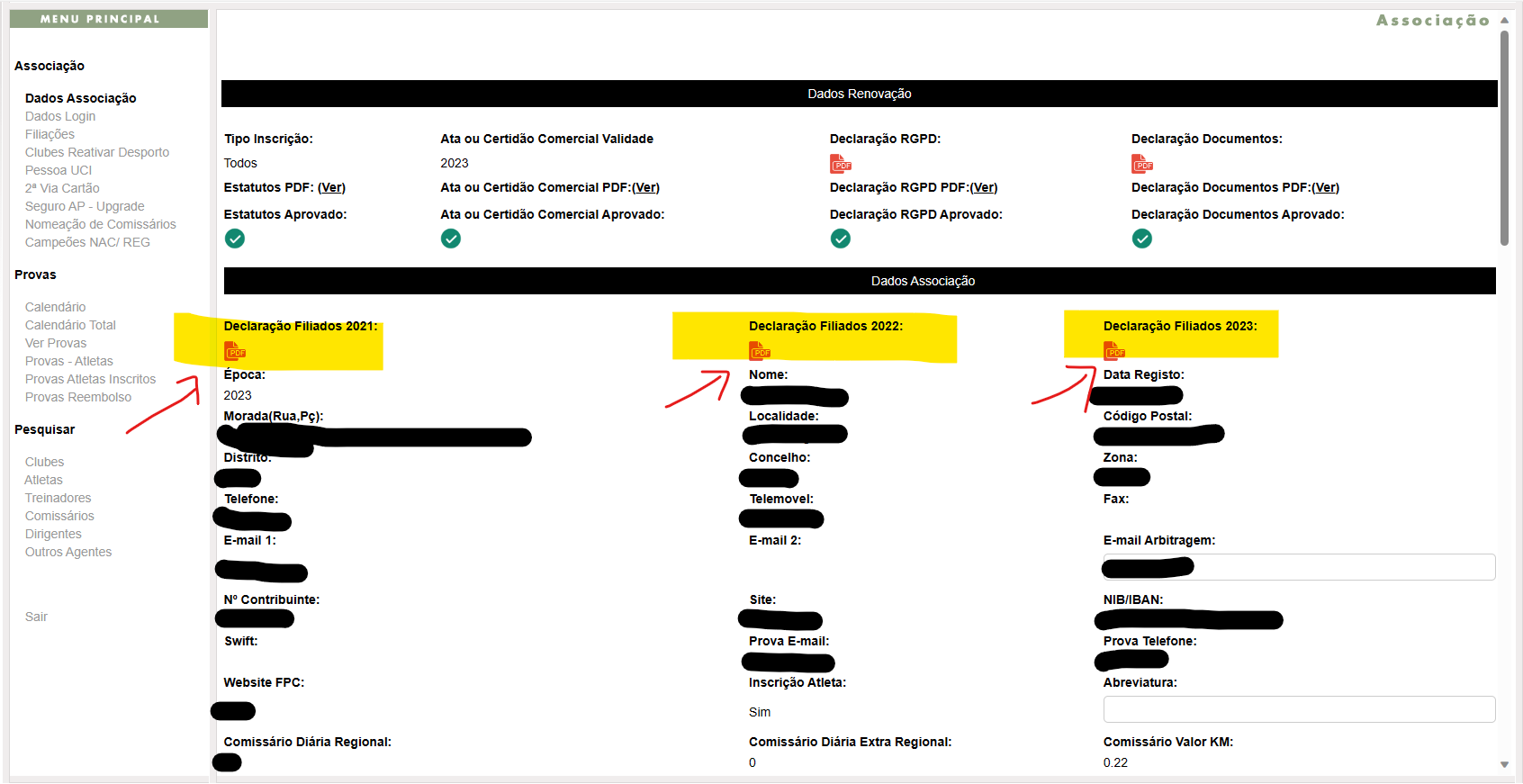Open the Declaração Documentos PDF icon
This screenshot has height=784, width=1523.
pyautogui.click(x=1141, y=164)
